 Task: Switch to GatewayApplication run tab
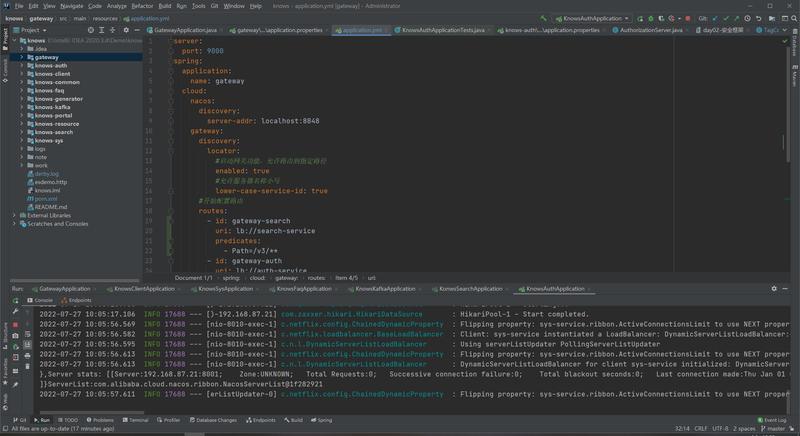[64, 289]
